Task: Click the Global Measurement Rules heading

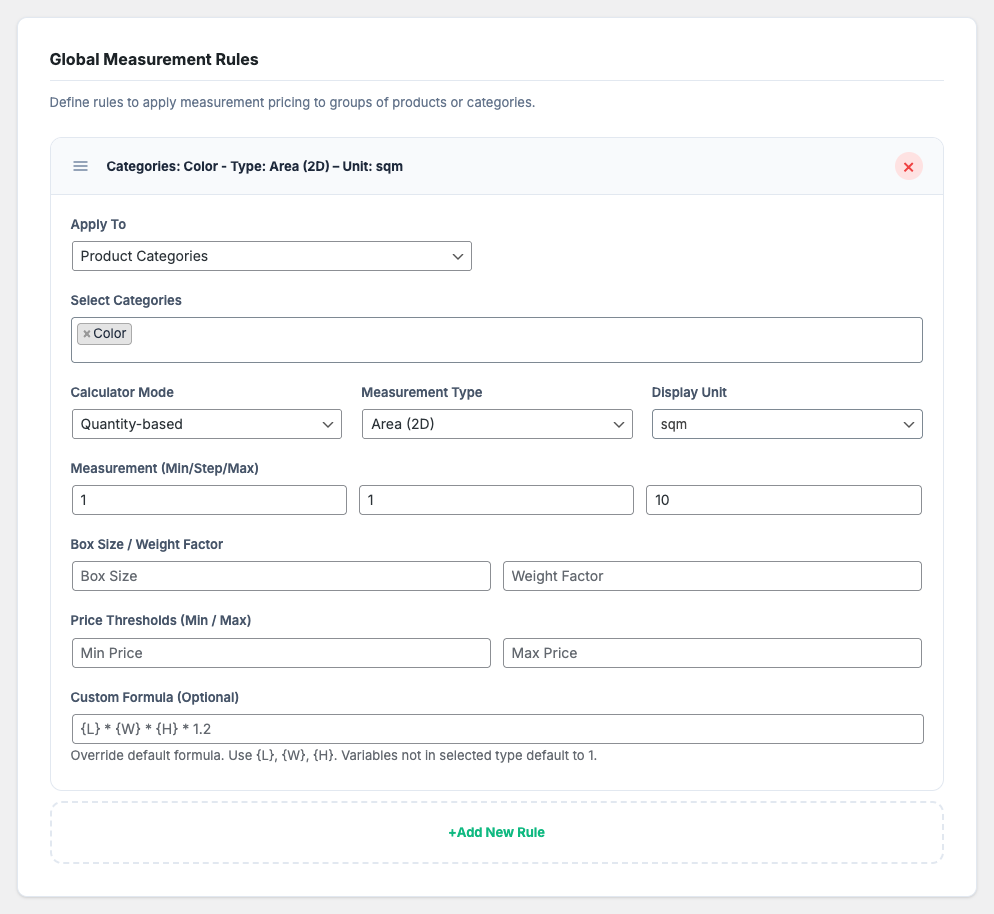Action: 154,60
